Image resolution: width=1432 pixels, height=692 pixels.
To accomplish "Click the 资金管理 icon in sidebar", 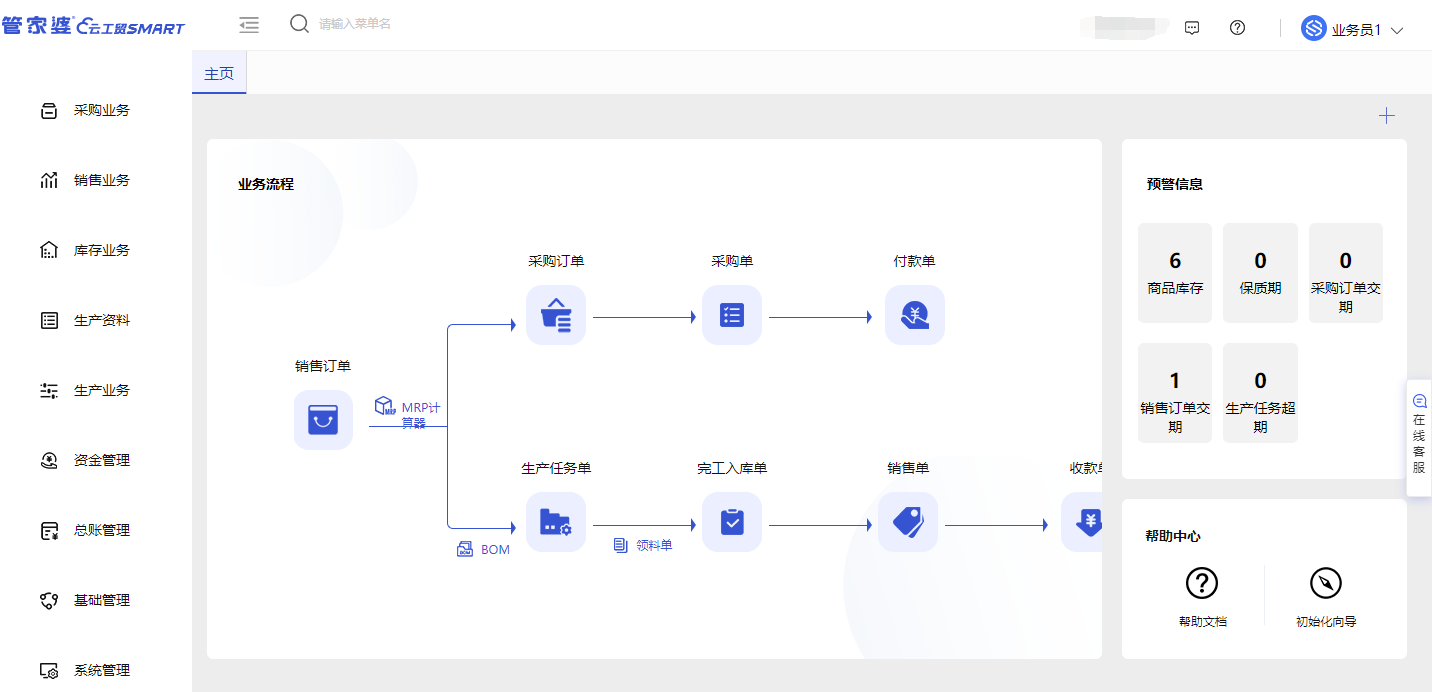I will click(49, 461).
